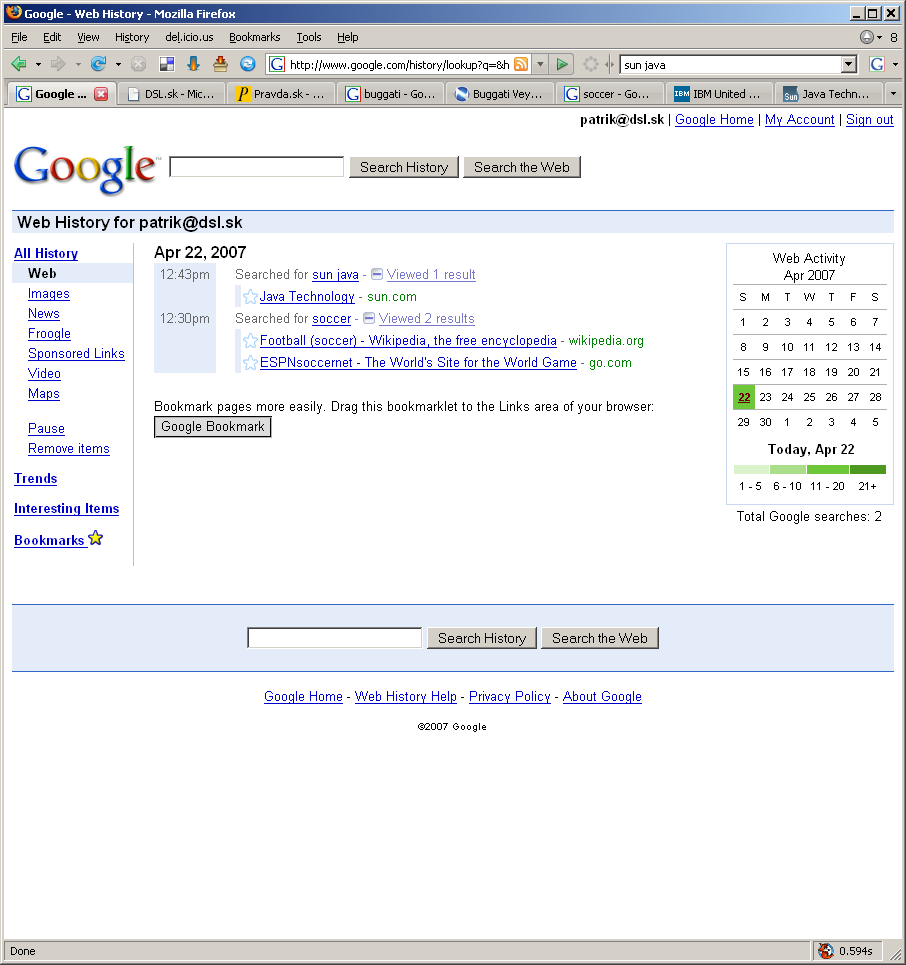The width and height of the screenshot is (906, 965).
Task: Click the blue circular sync toolbar icon
Action: 247,64
